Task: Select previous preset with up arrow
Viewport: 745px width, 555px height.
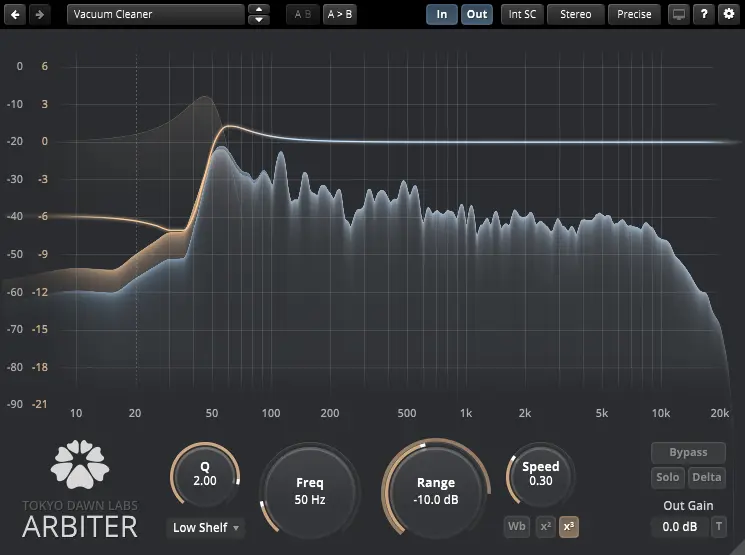Action: 259,9
